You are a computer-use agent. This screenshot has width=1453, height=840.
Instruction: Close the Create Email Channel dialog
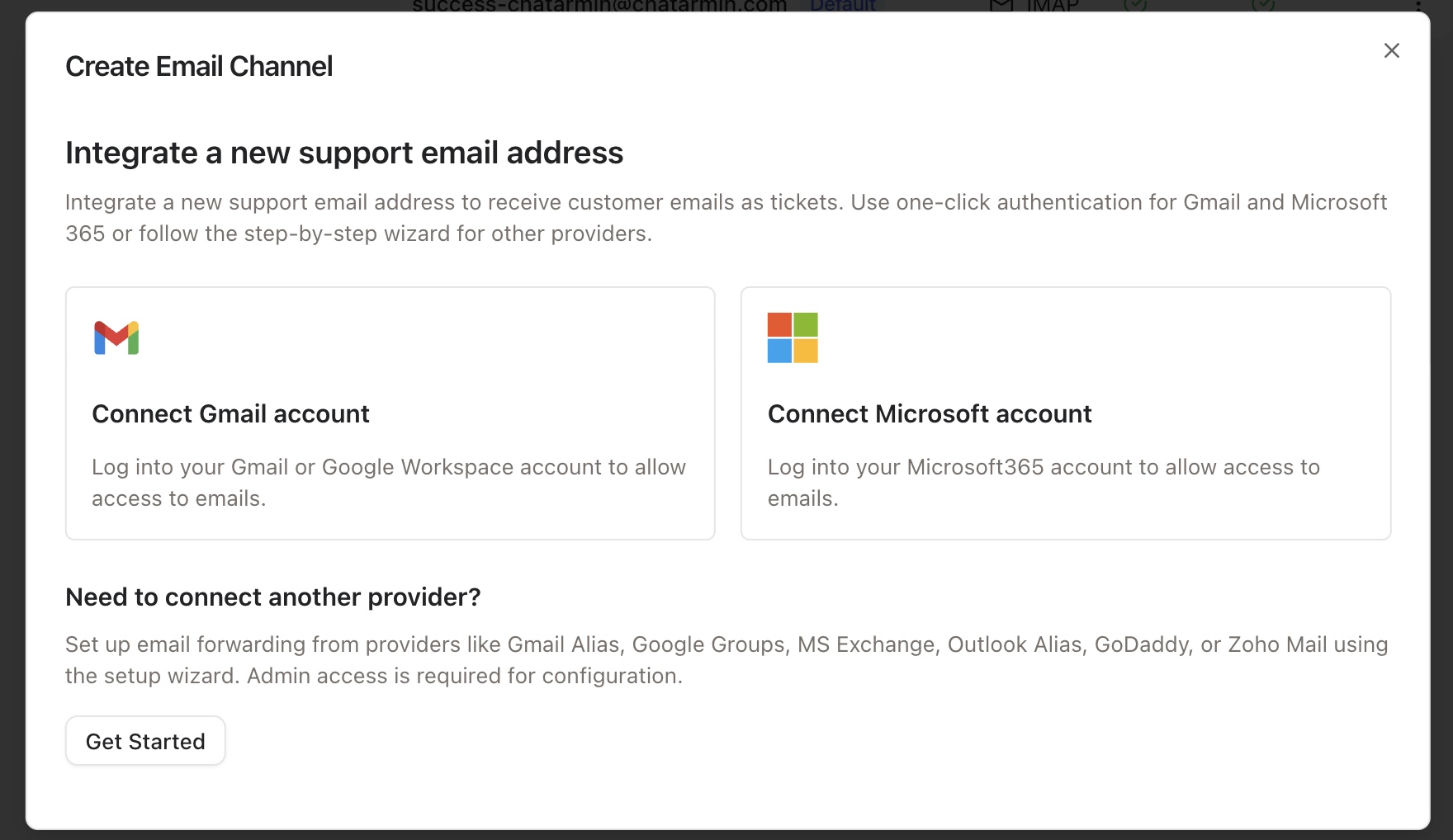pos(1391,51)
